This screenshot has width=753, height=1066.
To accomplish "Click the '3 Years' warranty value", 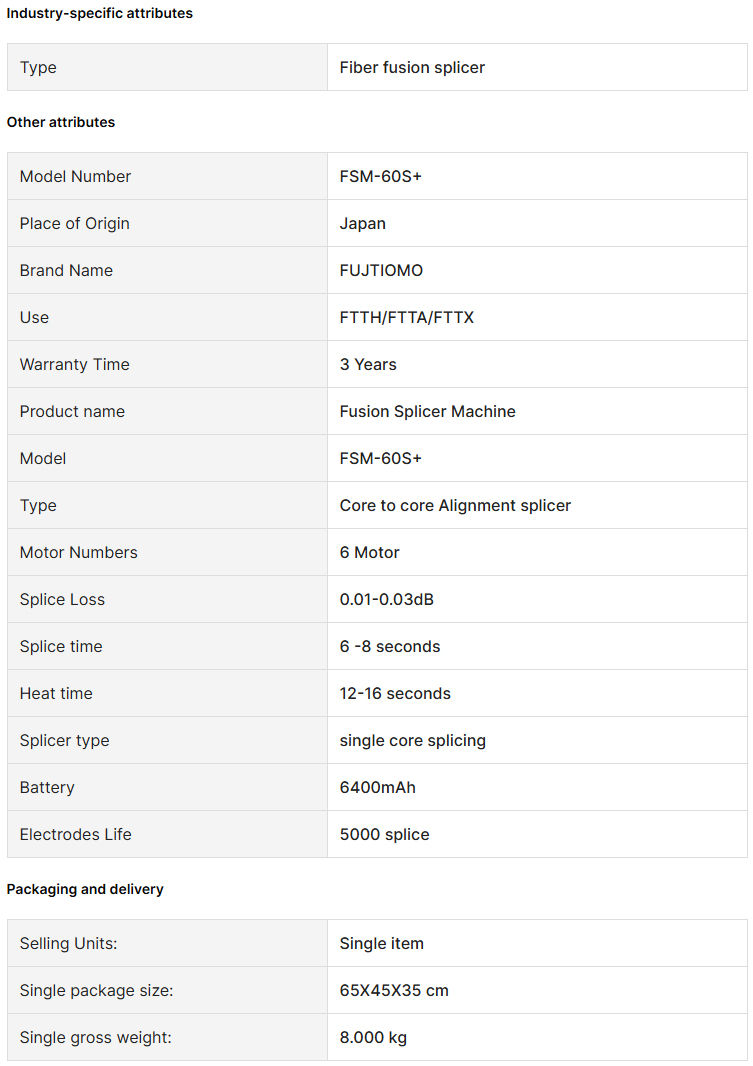I will (x=368, y=364).
